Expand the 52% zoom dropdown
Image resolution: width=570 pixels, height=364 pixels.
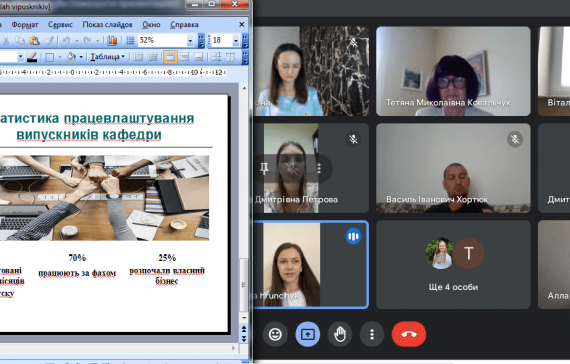tap(190, 41)
